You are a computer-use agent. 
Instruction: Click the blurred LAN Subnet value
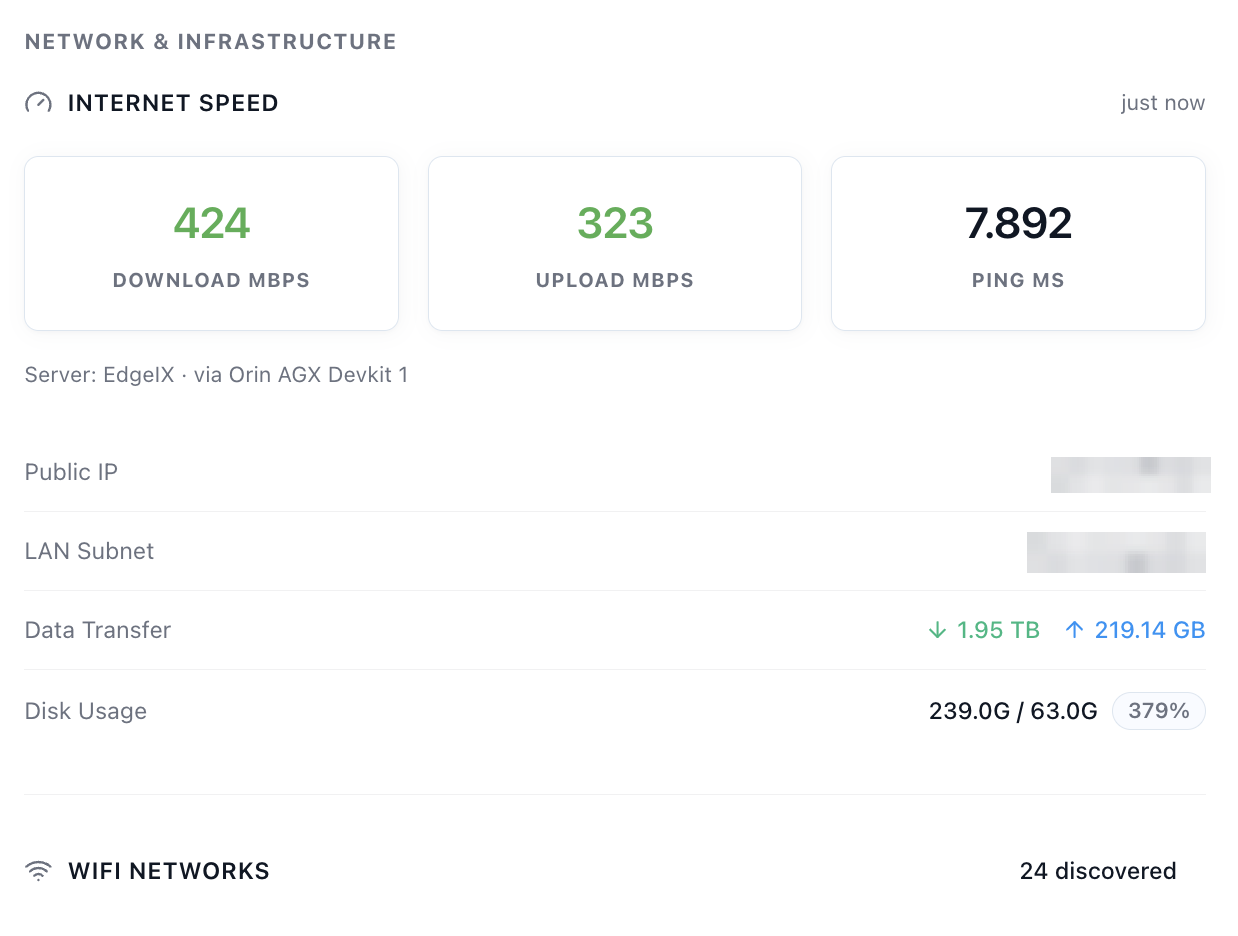tap(1116, 552)
